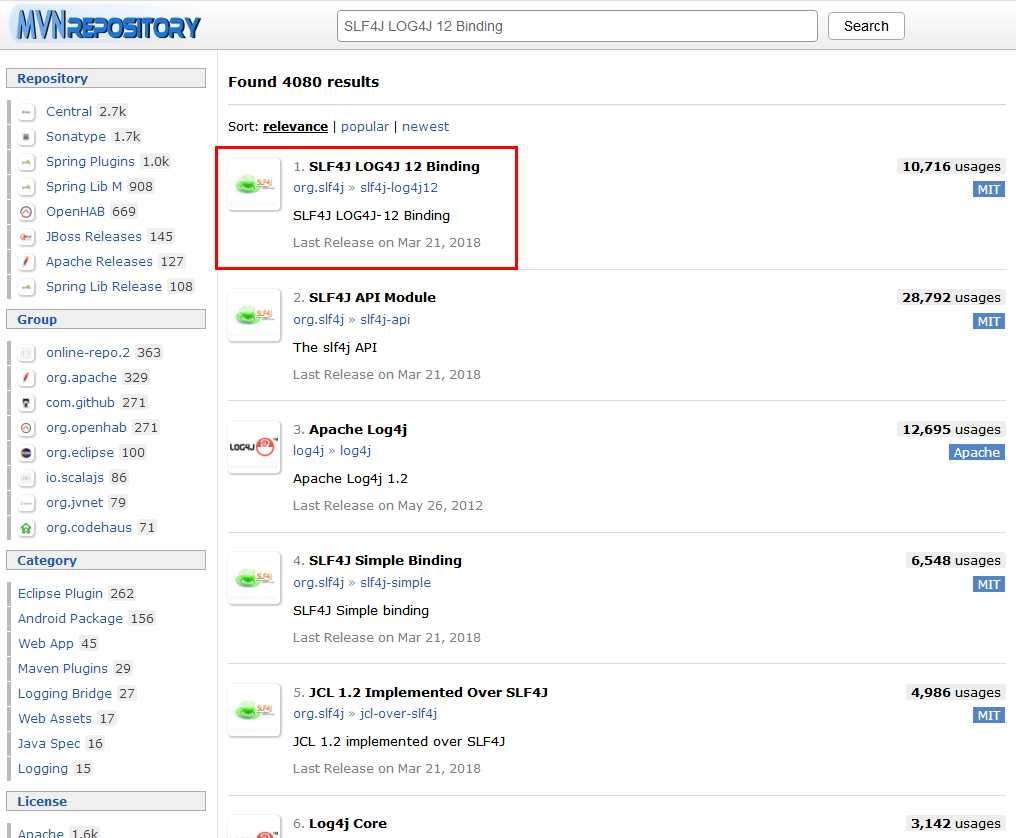Screen dimensions: 1016x838
Task: Click MIT license tag for SLF4J API Module
Action: click(989, 321)
